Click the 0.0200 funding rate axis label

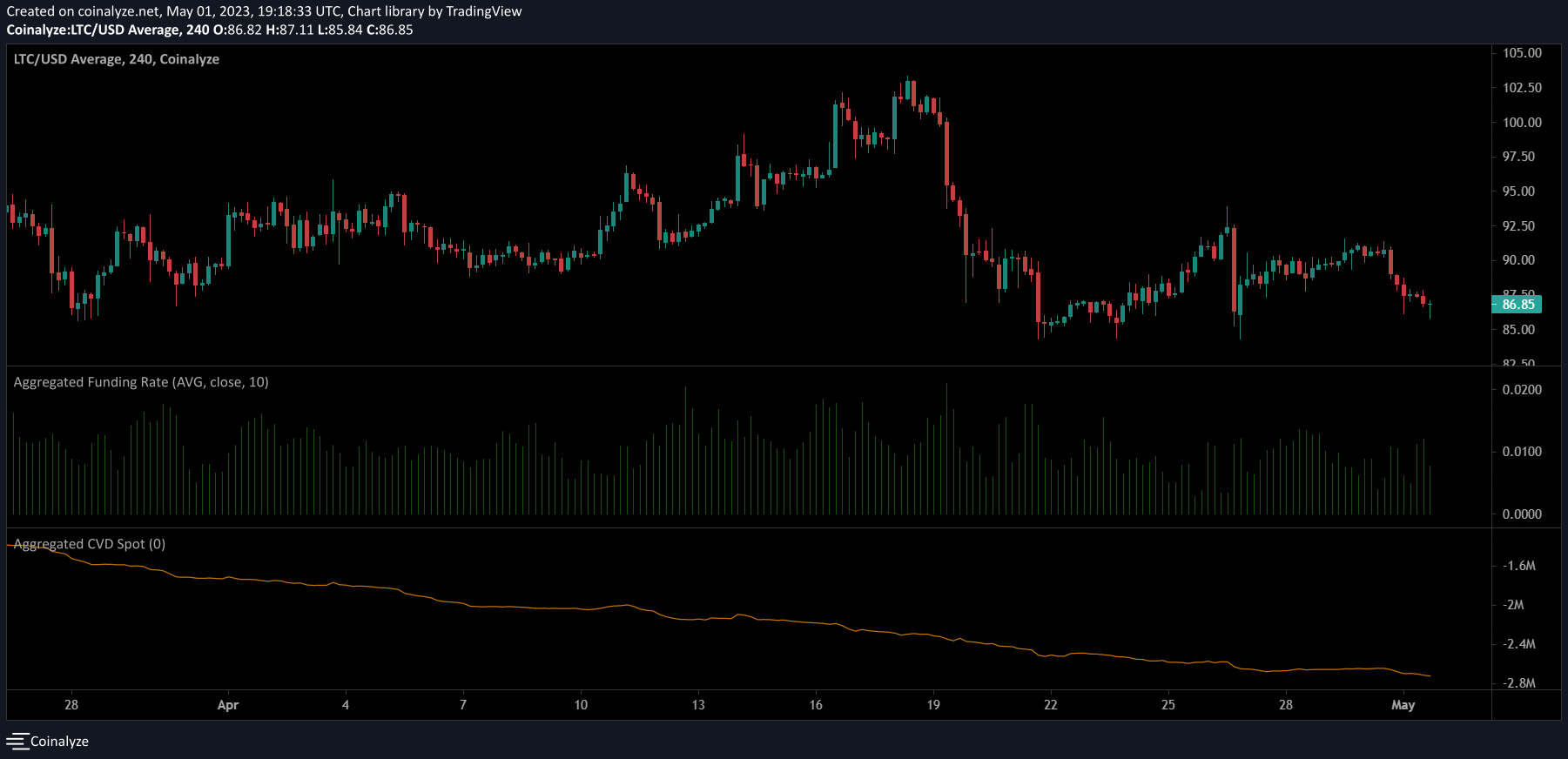pos(1522,390)
